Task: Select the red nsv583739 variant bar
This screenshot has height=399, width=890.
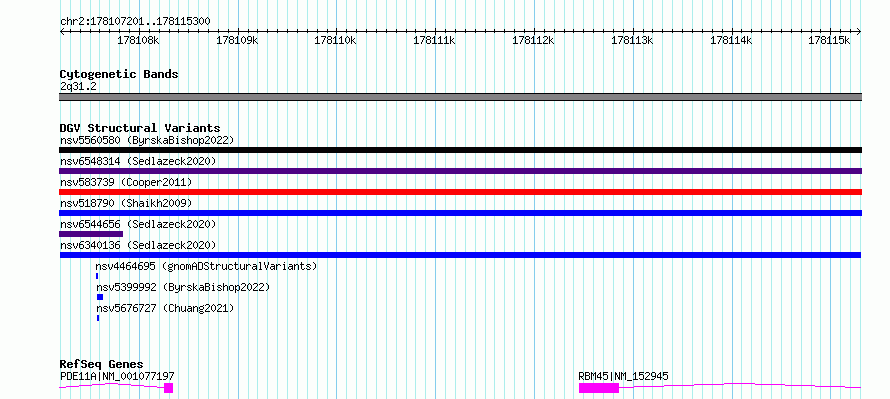Action: [x=460, y=192]
